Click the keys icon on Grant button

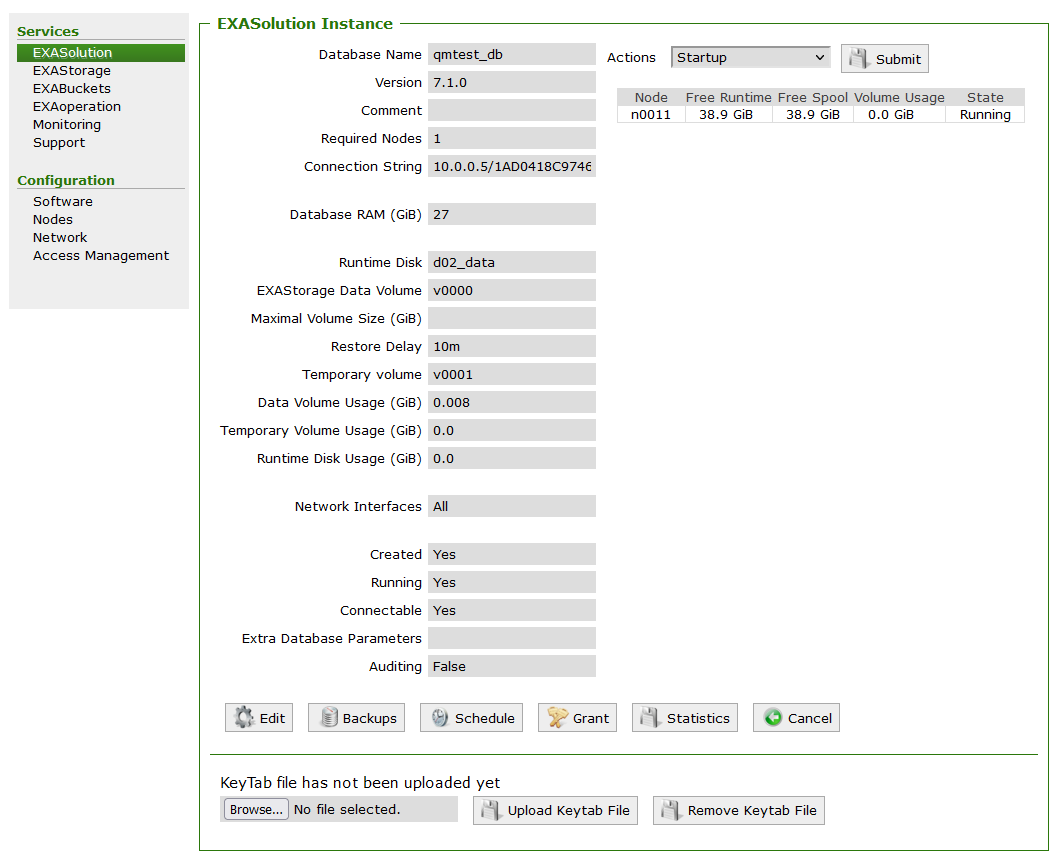[558, 718]
